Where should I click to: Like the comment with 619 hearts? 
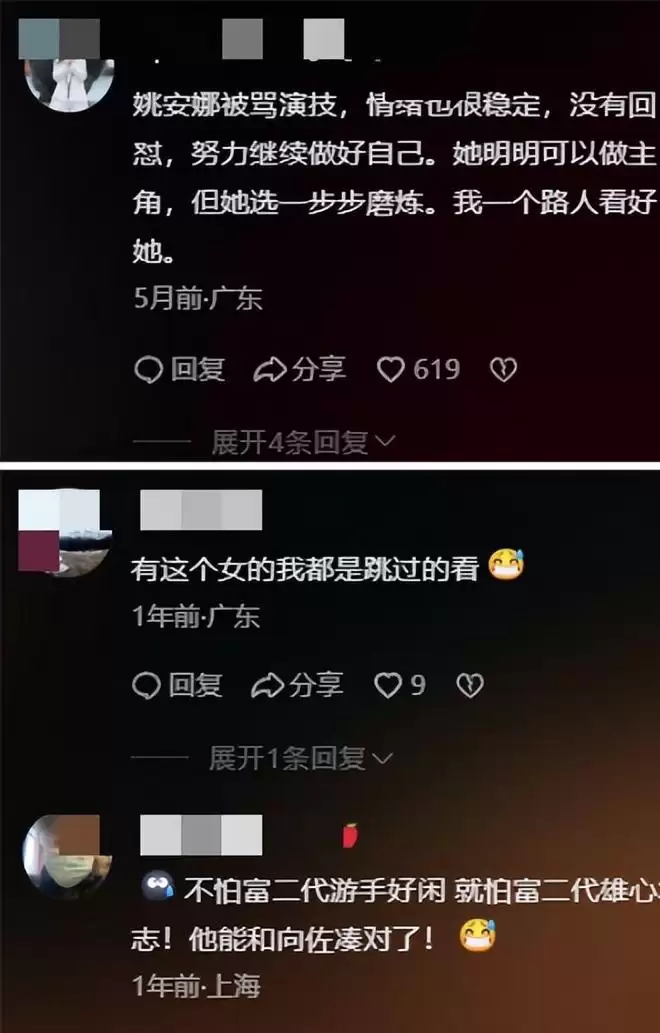[390, 371]
